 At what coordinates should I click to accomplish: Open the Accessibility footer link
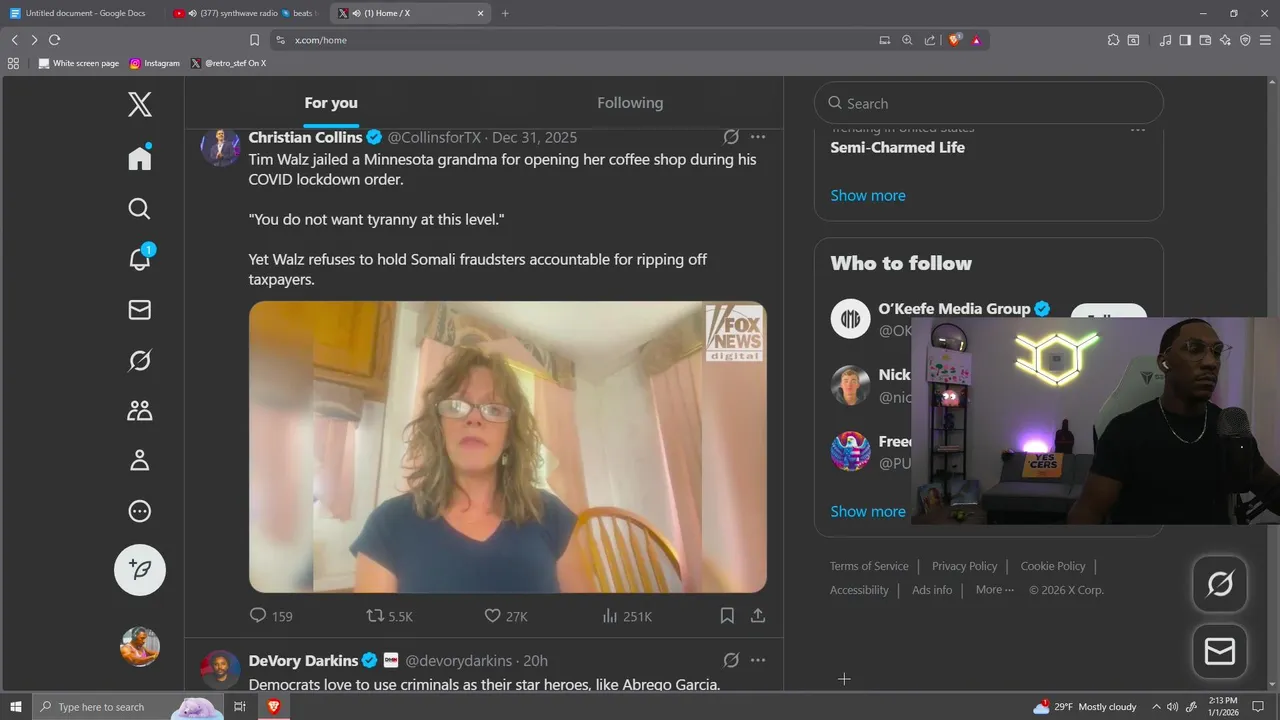pyautogui.click(x=859, y=590)
